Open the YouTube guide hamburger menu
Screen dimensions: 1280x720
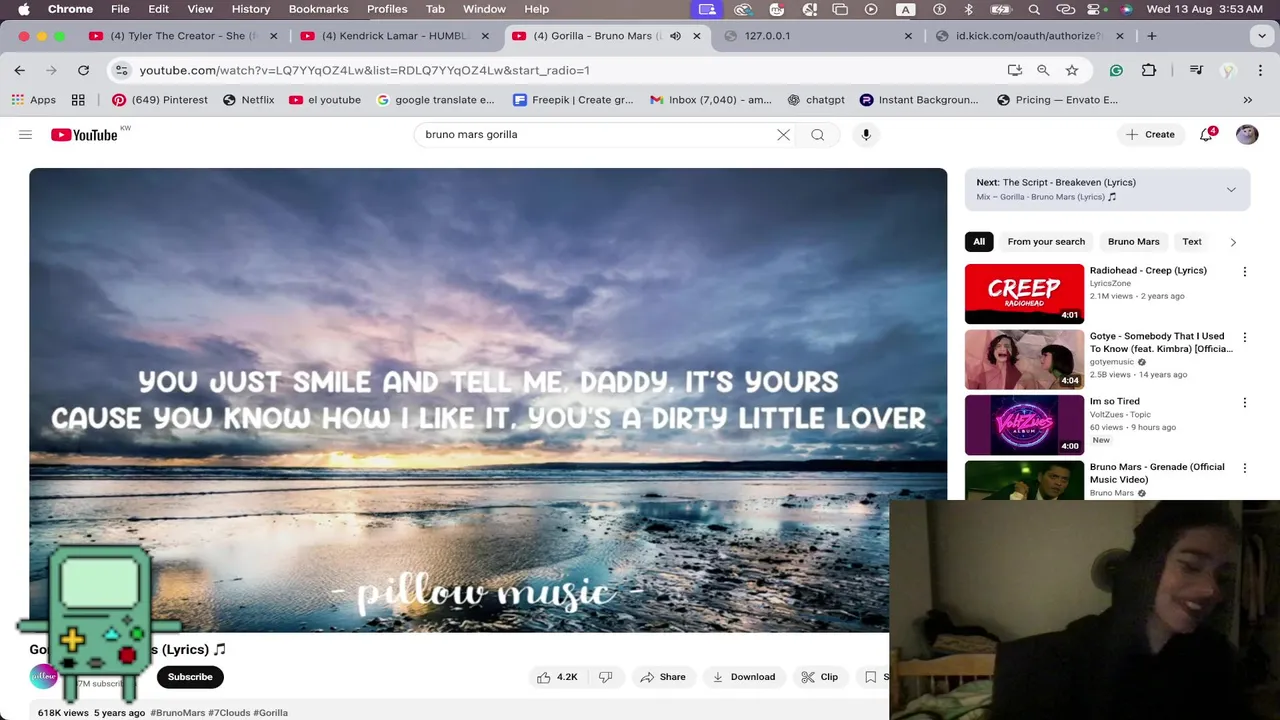point(25,134)
